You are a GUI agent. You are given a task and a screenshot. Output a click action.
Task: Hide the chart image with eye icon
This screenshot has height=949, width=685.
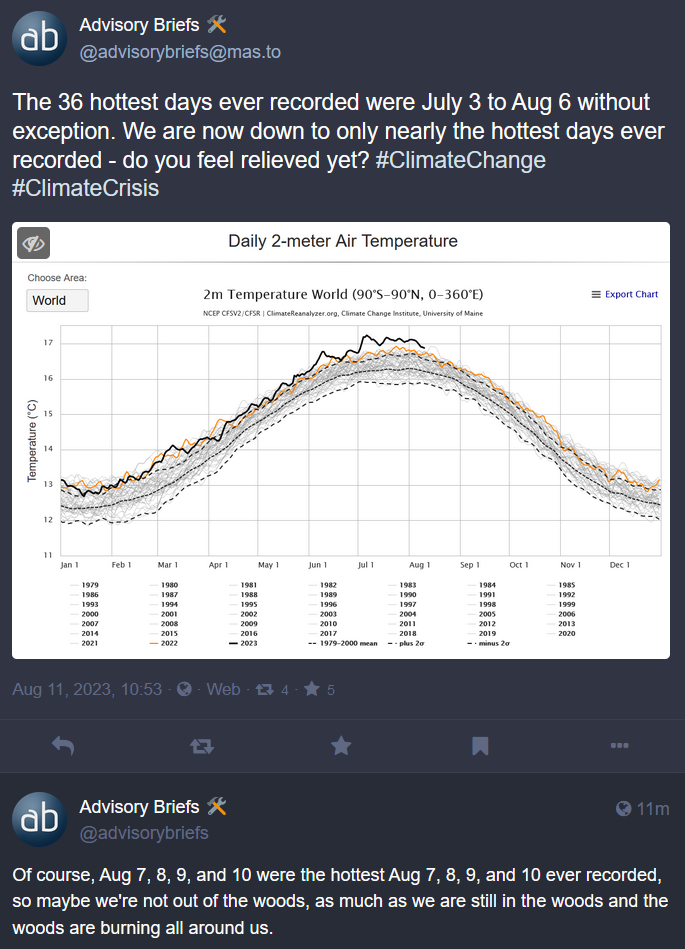(x=34, y=243)
